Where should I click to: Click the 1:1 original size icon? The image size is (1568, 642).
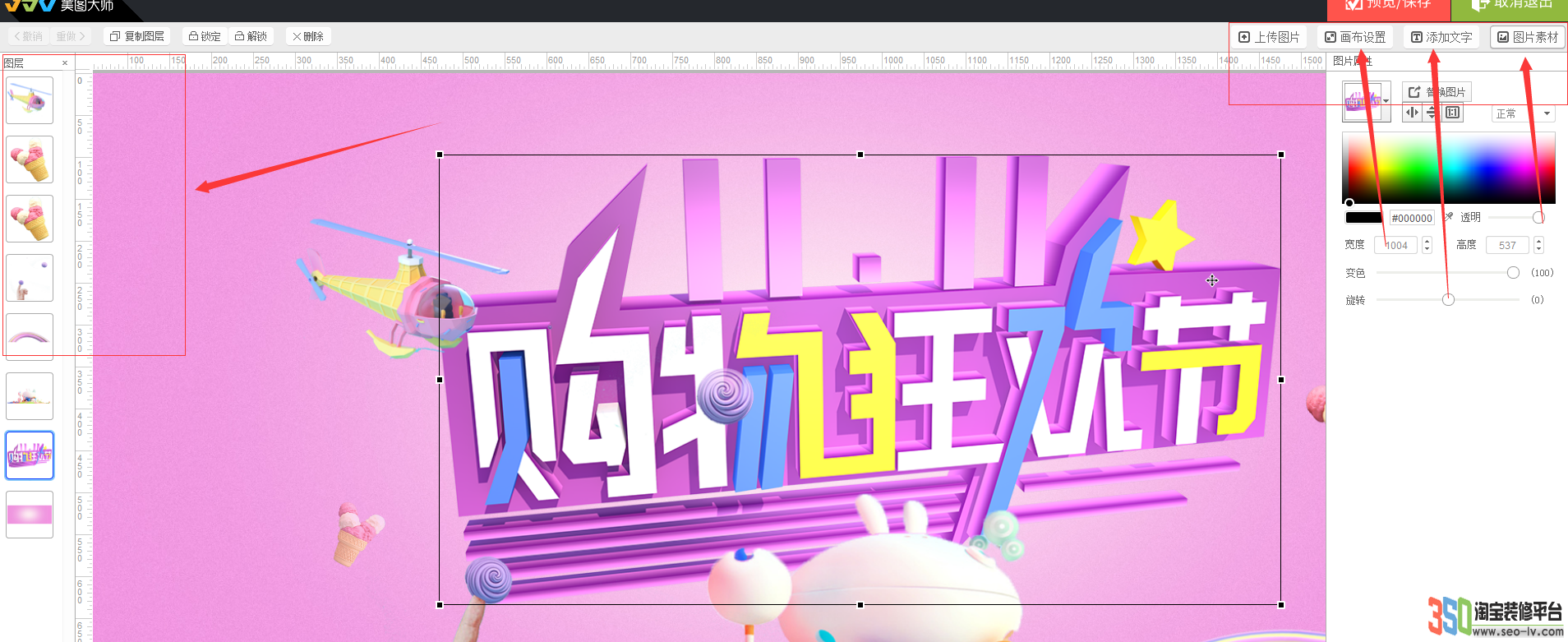[x=1453, y=113]
